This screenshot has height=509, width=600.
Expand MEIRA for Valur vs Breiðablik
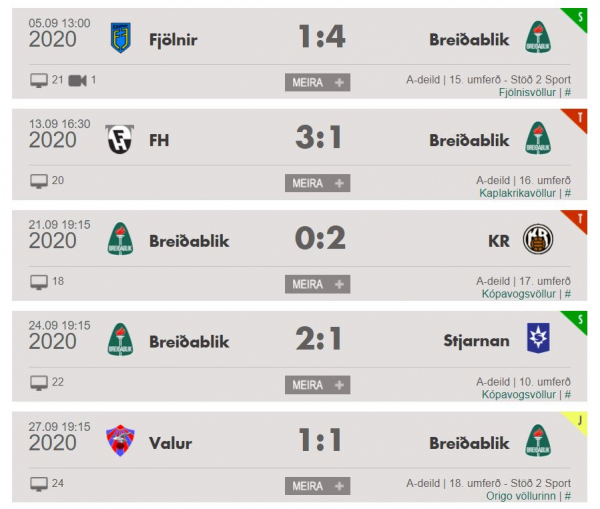click(317, 486)
